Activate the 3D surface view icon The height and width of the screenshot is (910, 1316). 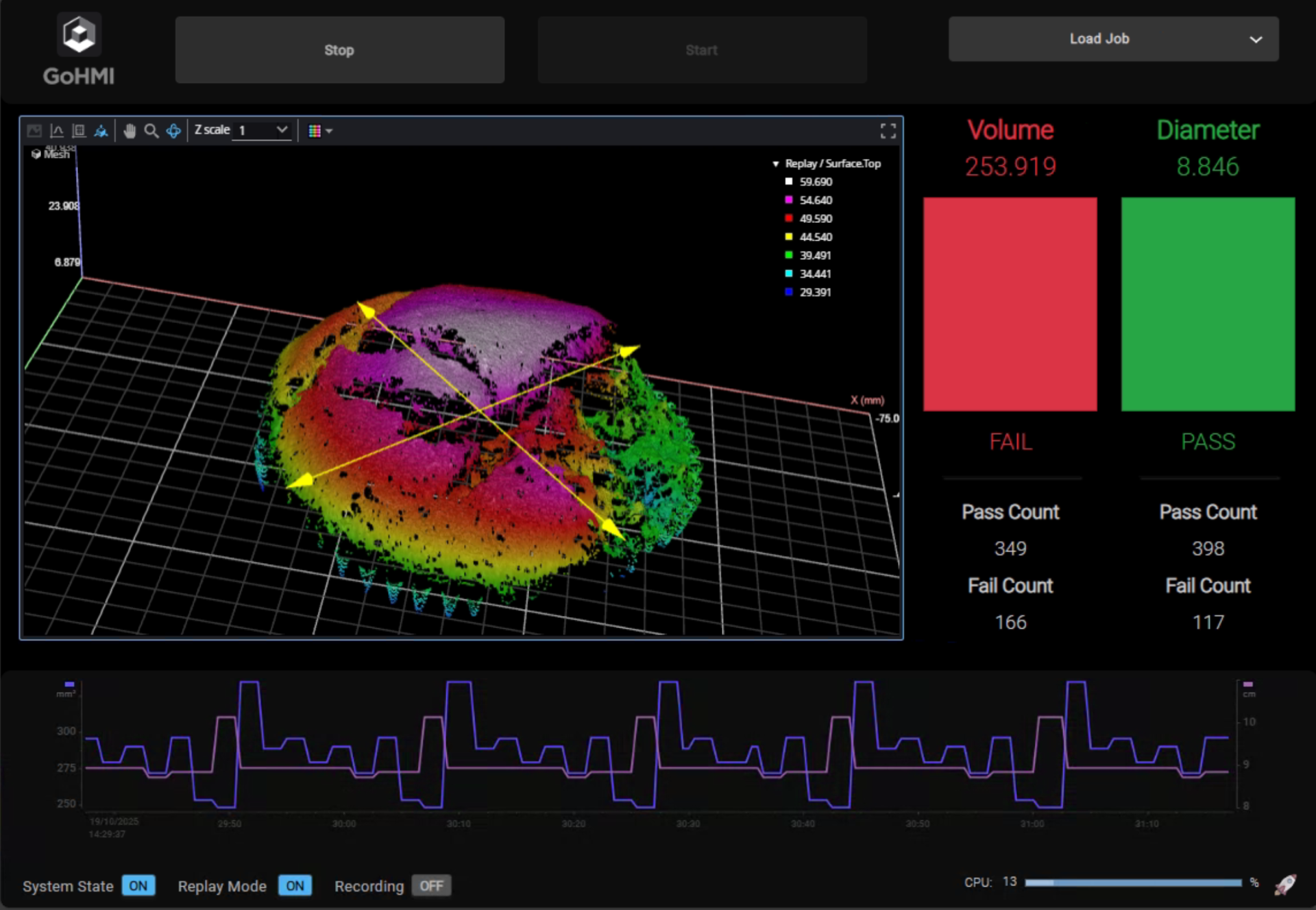point(101,130)
